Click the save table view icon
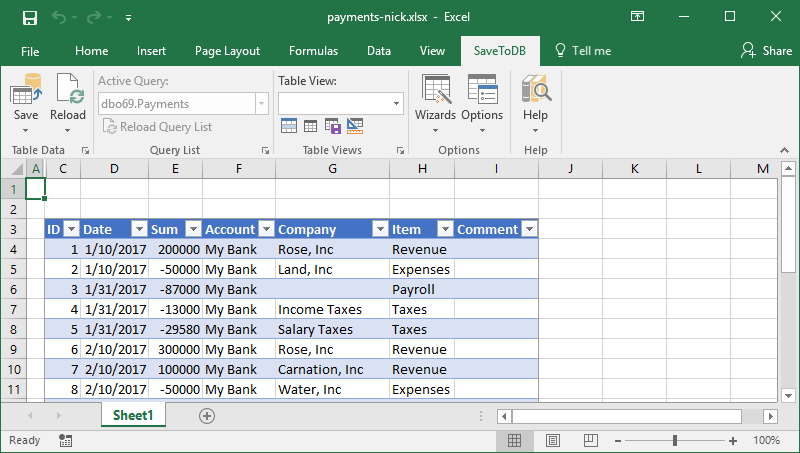The image size is (800, 453). point(333,125)
